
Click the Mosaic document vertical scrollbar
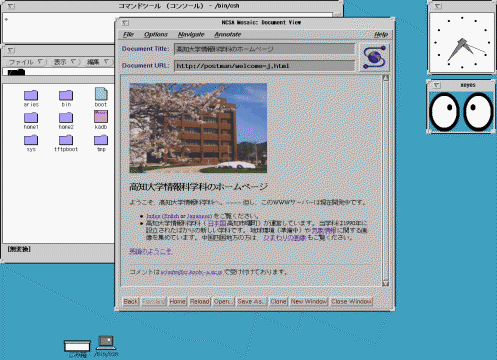pyautogui.click(x=386, y=180)
